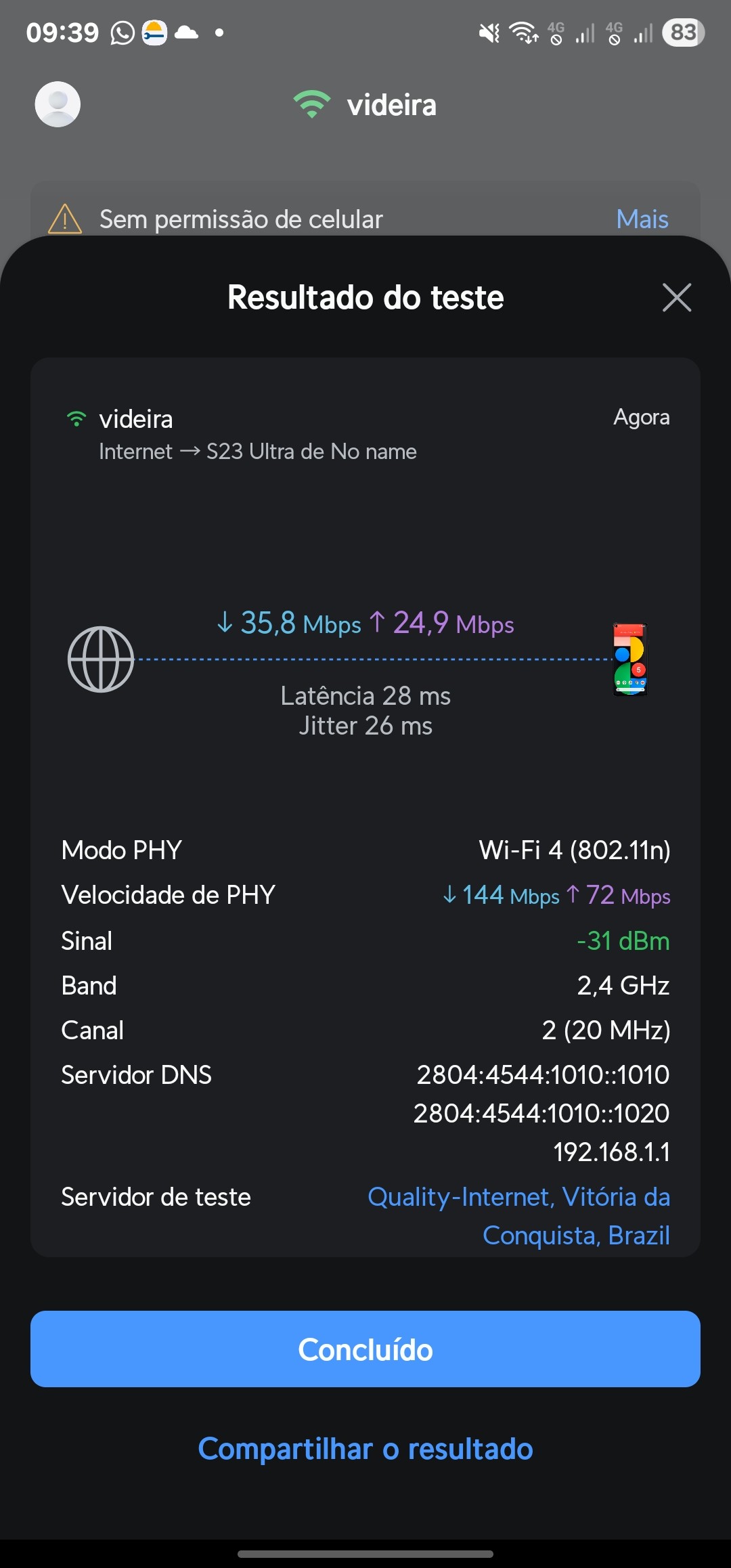Tap the Wi-Fi 4 (802.11n) PHY mode value
The image size is (731, 1568).
tap(574, 850)
